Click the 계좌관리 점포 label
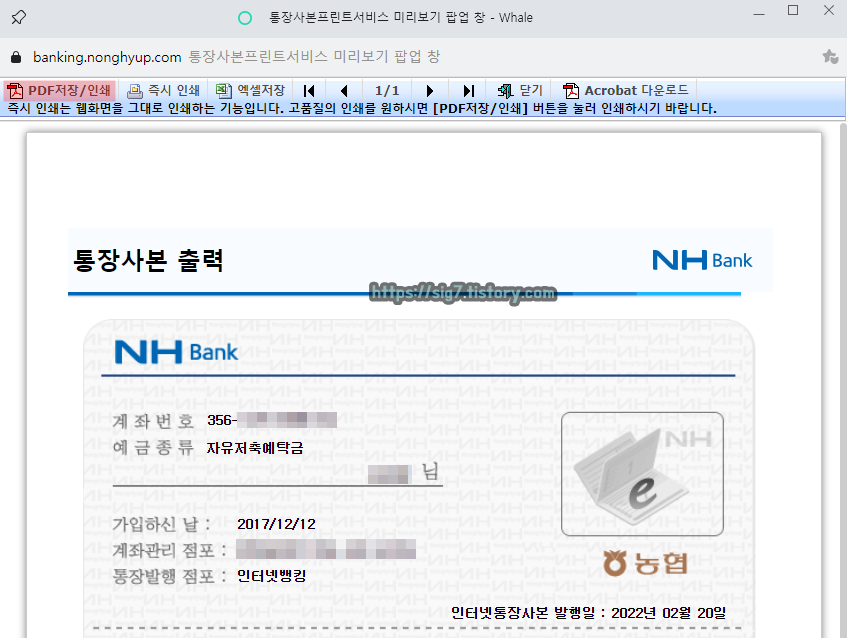 point(169,550)
